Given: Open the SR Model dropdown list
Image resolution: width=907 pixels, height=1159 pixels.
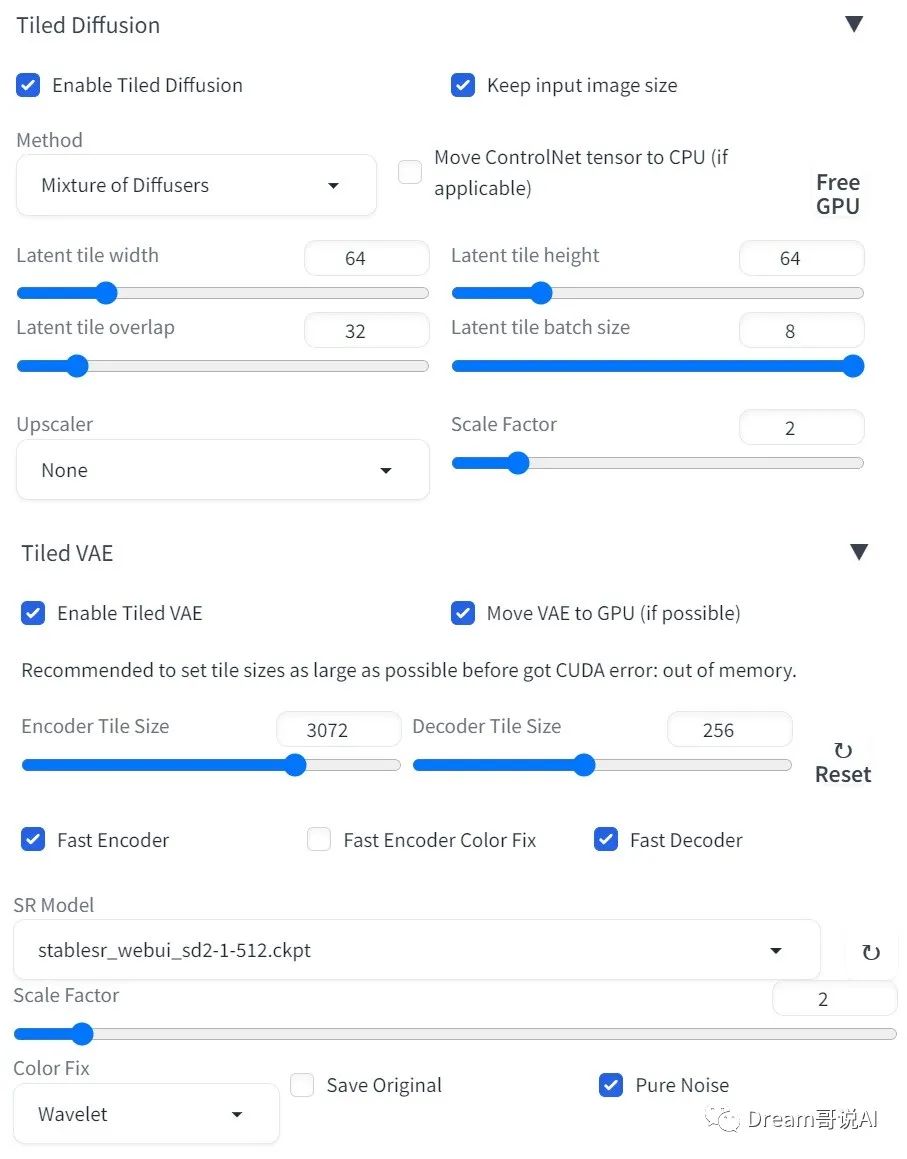Looking at the screenshot, I should tap(417, 951).
